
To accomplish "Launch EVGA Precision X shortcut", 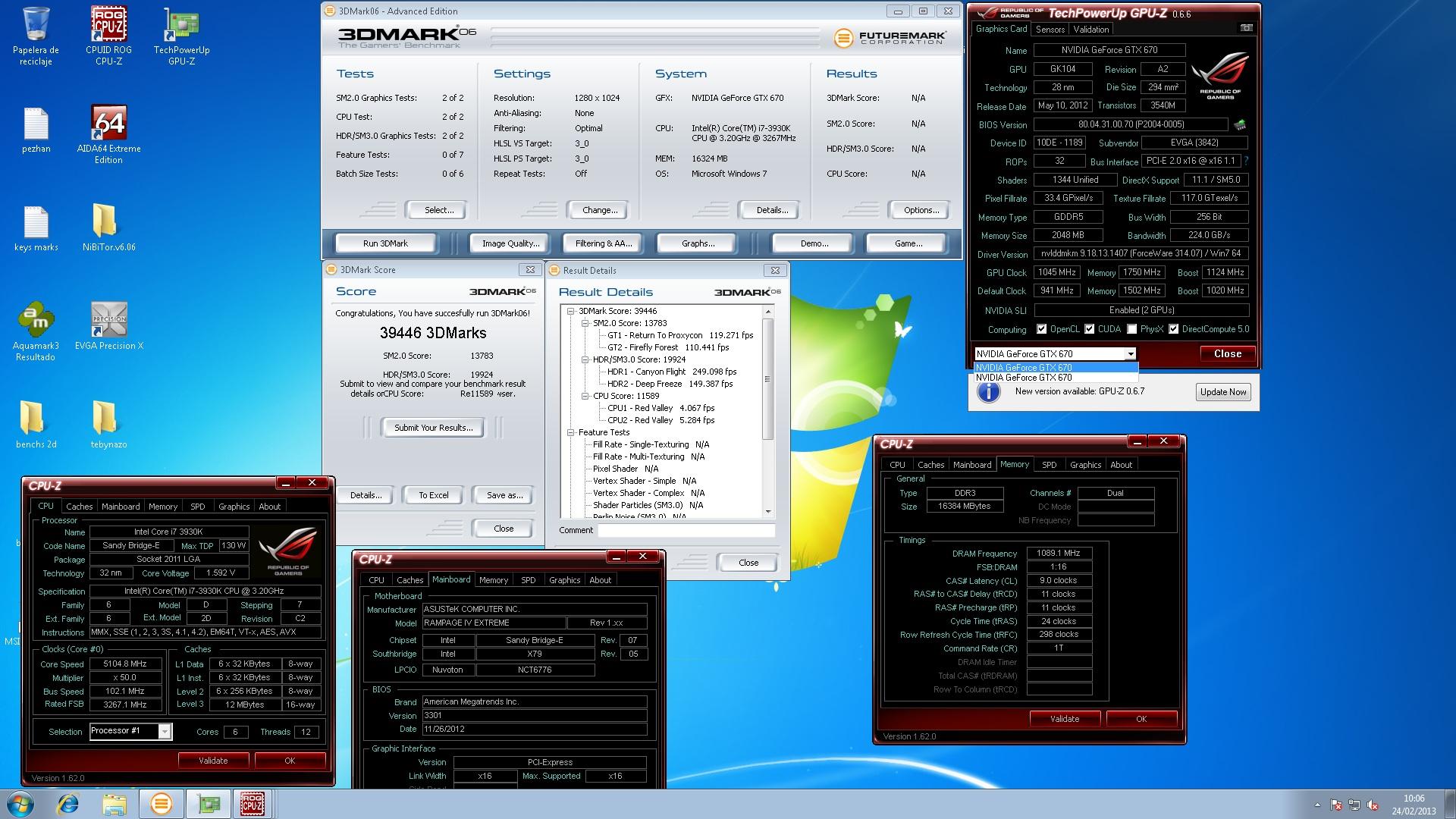I will [x=108, y=327].
